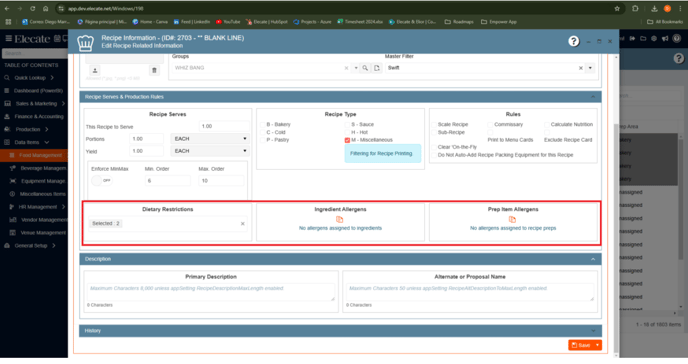Screen dimensions: 688x364
Task: Expand Sales & Marketing menu item
Action: 35,103
